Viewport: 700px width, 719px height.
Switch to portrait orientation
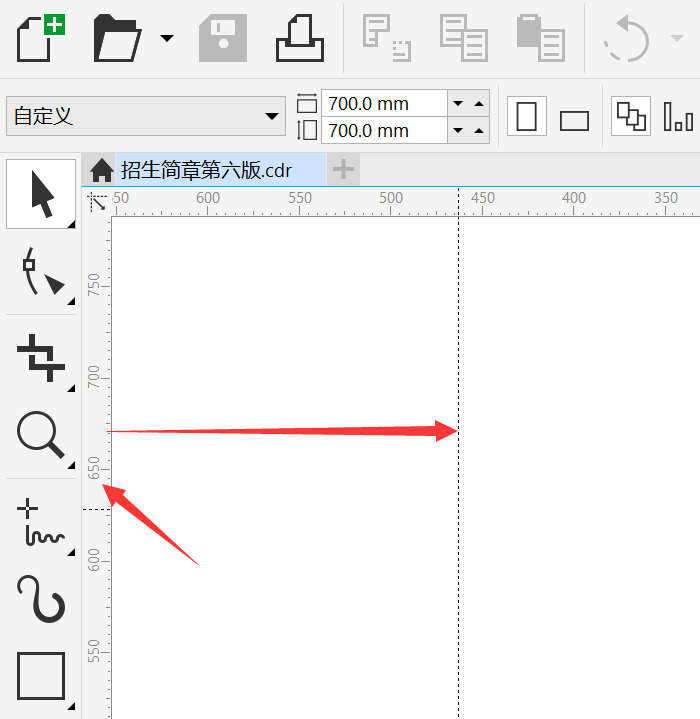[x=527, y=116]
